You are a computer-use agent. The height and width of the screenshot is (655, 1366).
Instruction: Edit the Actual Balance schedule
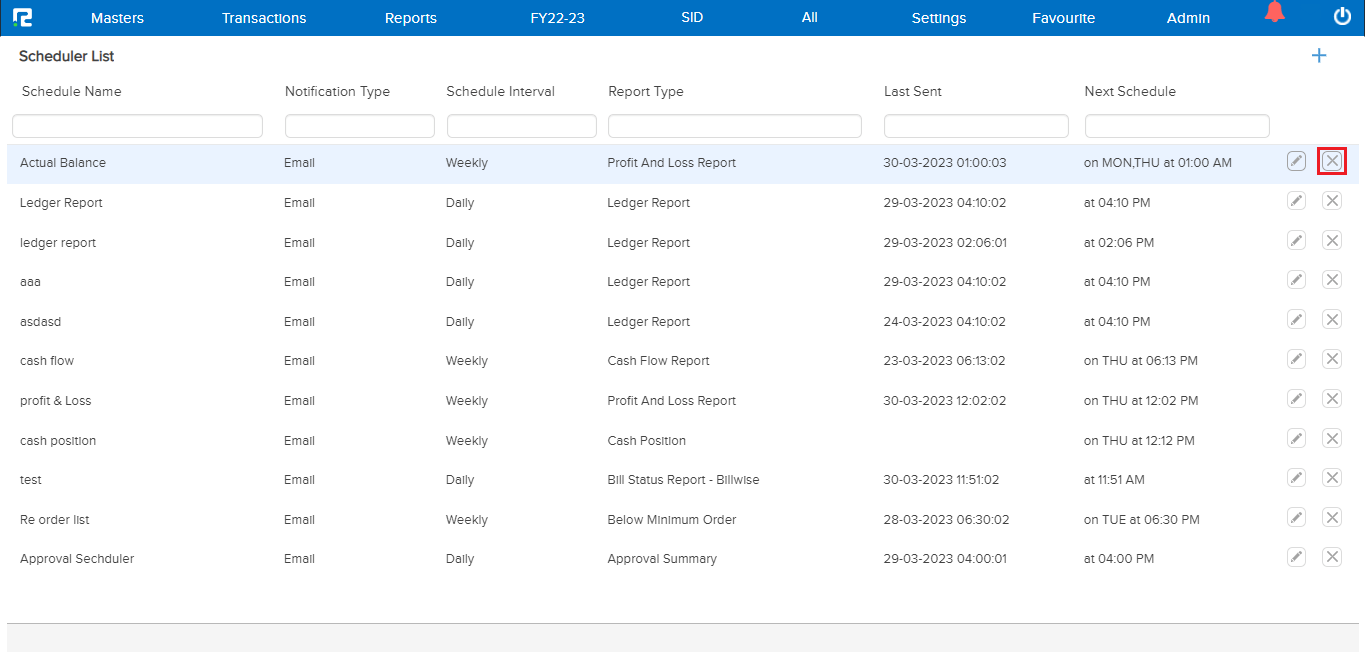tap(1296, 161)
